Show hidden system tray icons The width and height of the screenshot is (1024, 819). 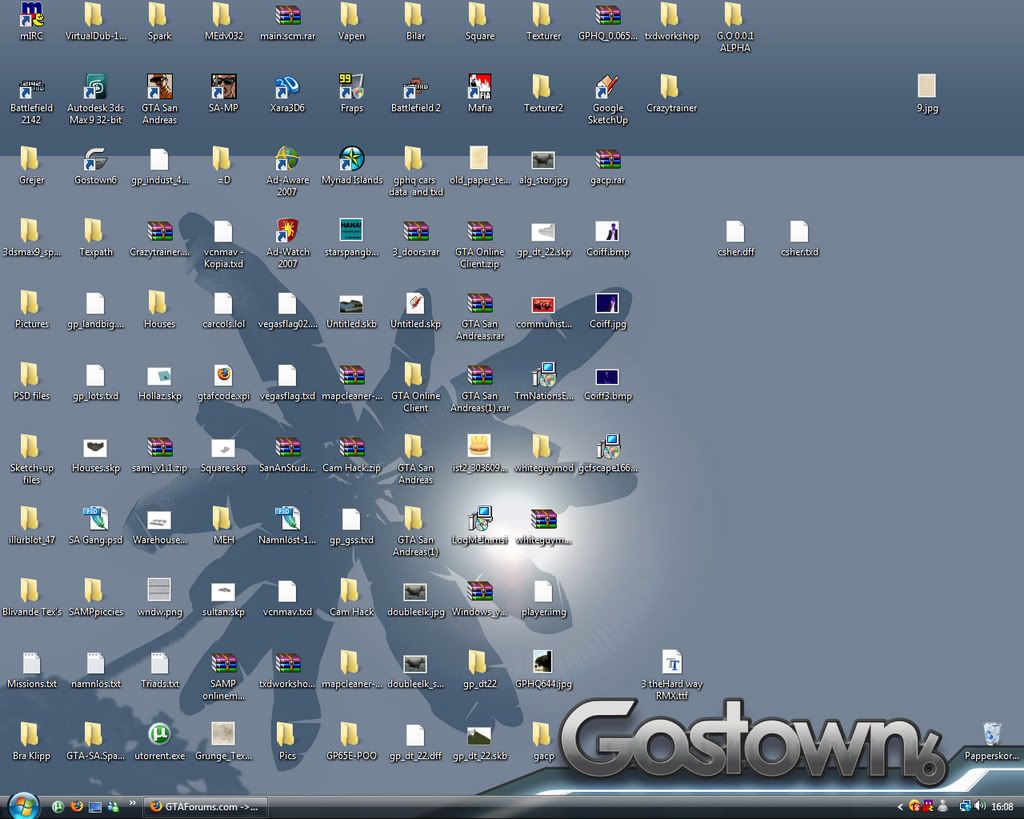point(900,806)
